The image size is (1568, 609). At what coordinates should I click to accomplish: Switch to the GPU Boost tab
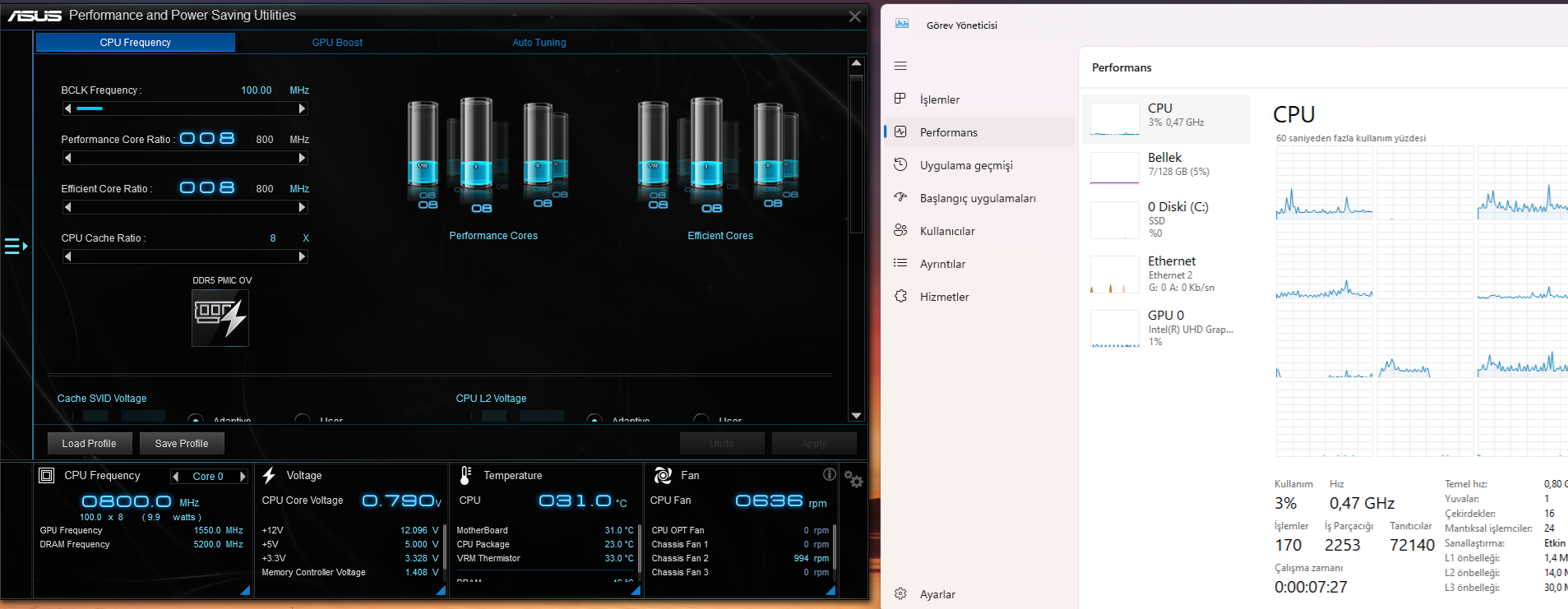click(x=337, y=42)
